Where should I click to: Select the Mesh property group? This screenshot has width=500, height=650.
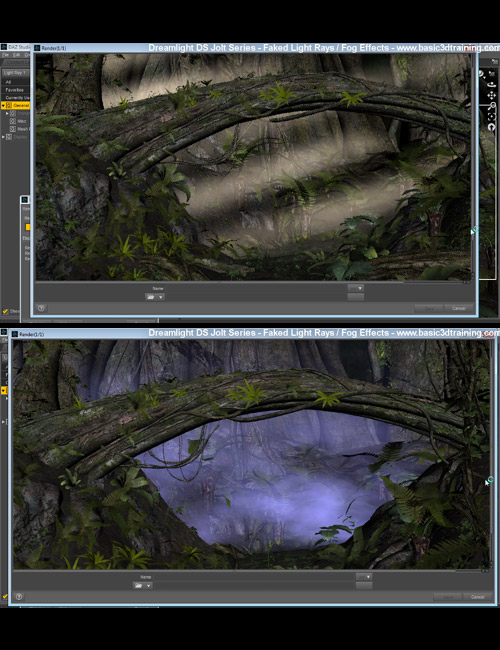(x=19, y=129)
